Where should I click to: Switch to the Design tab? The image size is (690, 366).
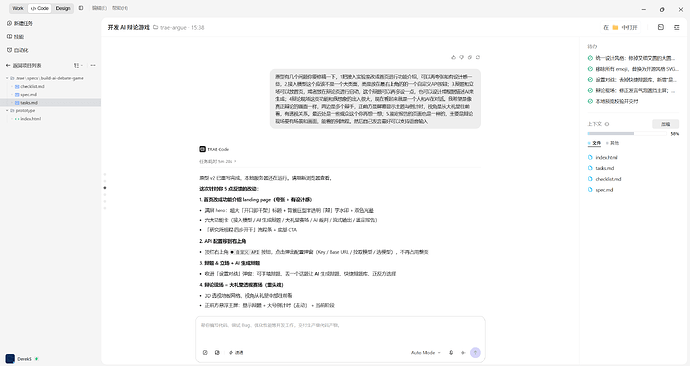(x=63, y=8)
